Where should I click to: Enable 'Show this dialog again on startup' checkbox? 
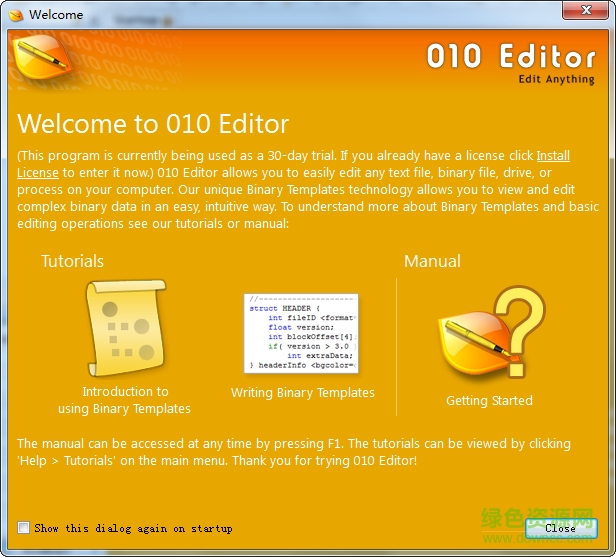click(x=23, y=527)
